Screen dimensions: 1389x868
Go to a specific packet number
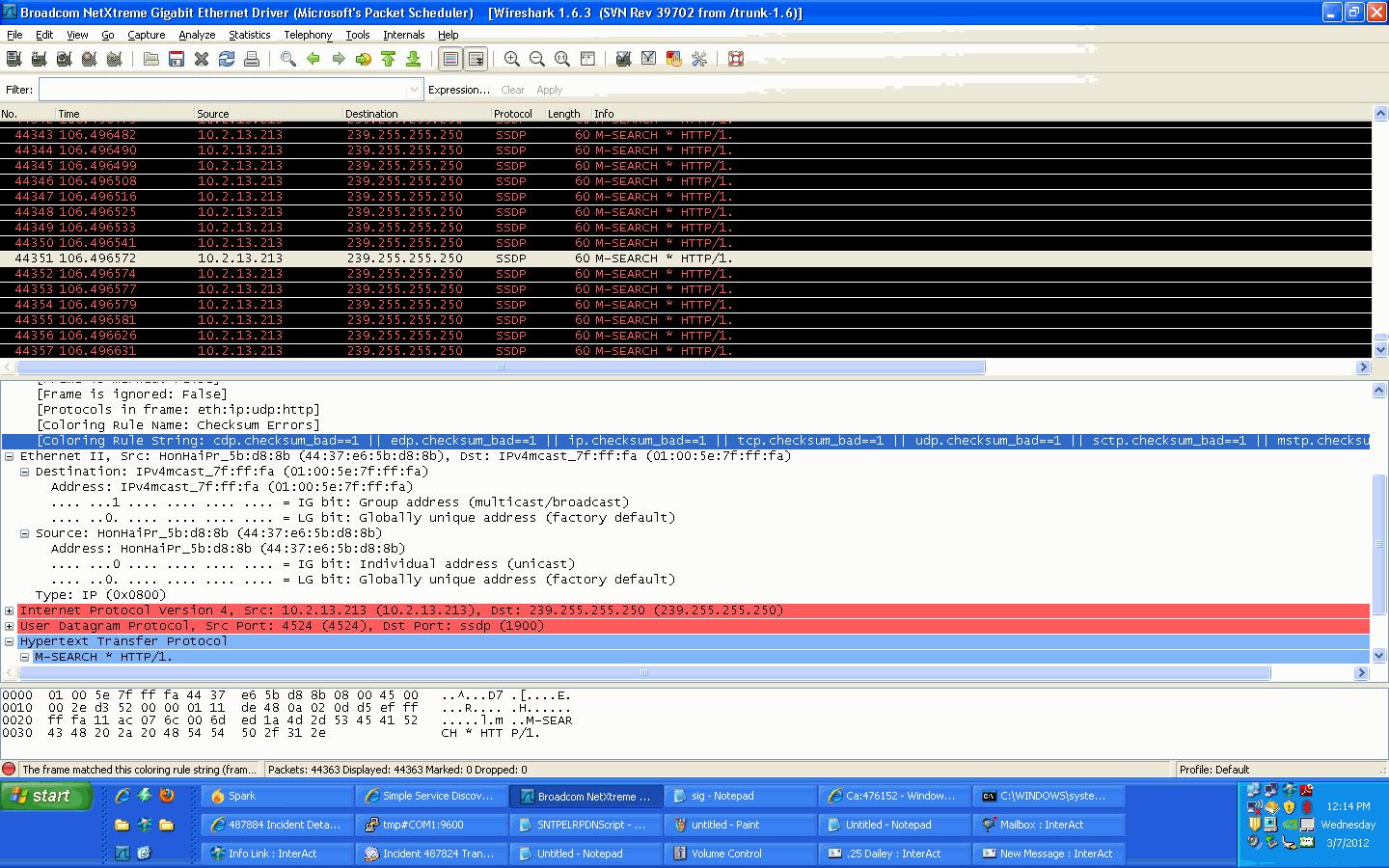(x=363, y=59)
